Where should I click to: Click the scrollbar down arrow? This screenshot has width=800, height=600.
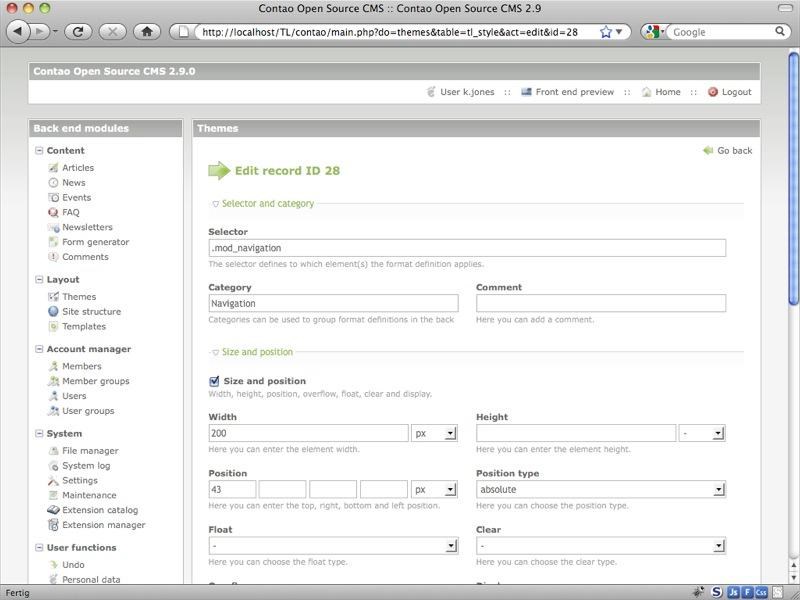(794, 577)
